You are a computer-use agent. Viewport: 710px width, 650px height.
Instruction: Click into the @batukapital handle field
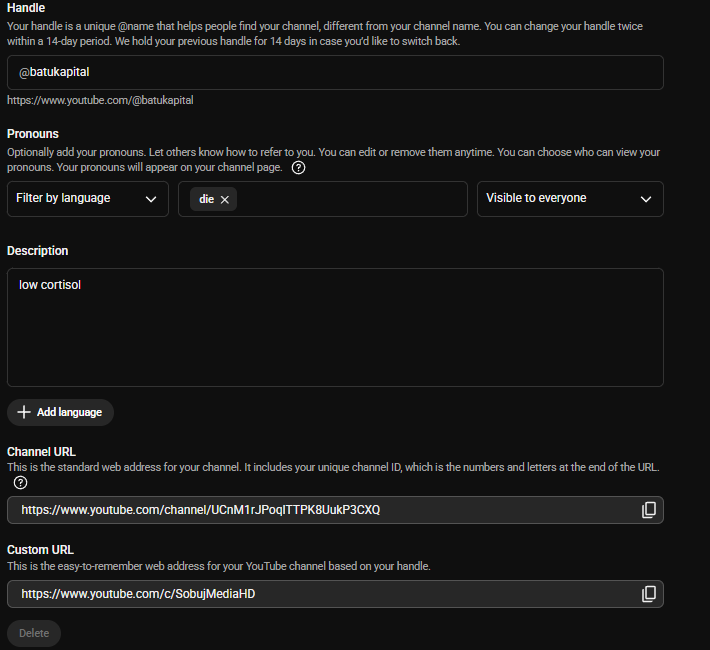coord(335,72)
